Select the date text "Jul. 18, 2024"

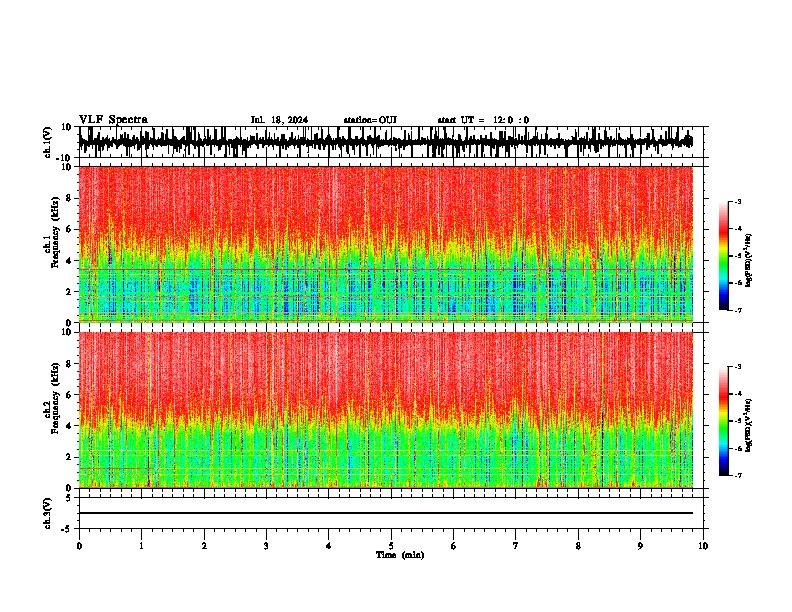(x=279, y=120)
